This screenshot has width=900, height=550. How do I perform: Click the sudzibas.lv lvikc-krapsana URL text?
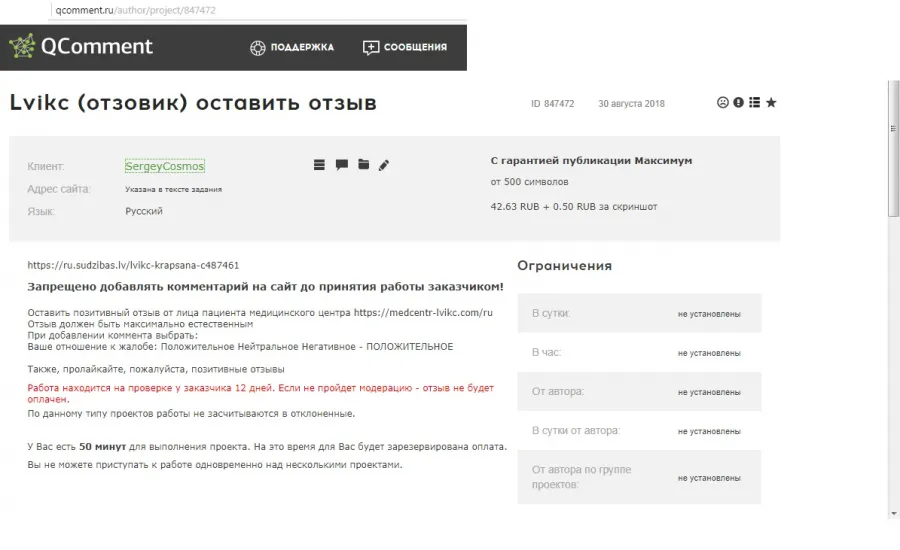(133, 265)
